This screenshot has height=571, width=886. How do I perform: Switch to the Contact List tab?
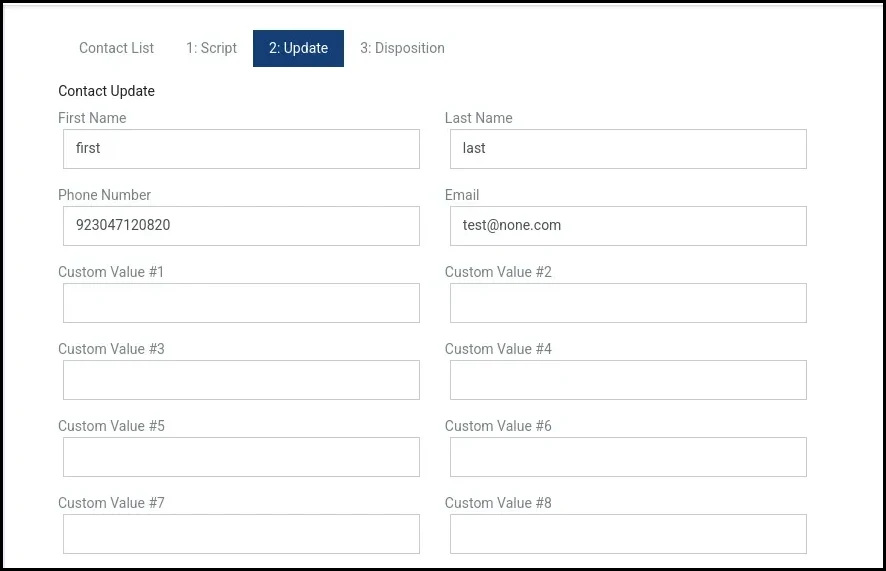(116, 48)
